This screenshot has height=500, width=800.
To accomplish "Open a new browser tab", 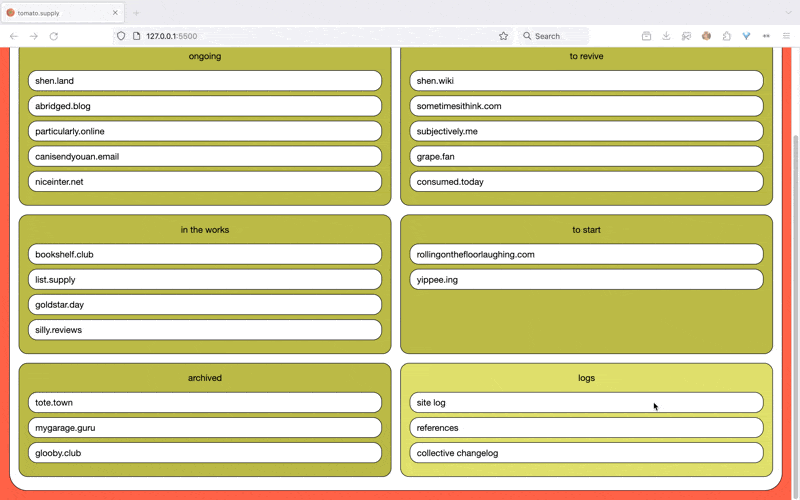I will [136, 13].
